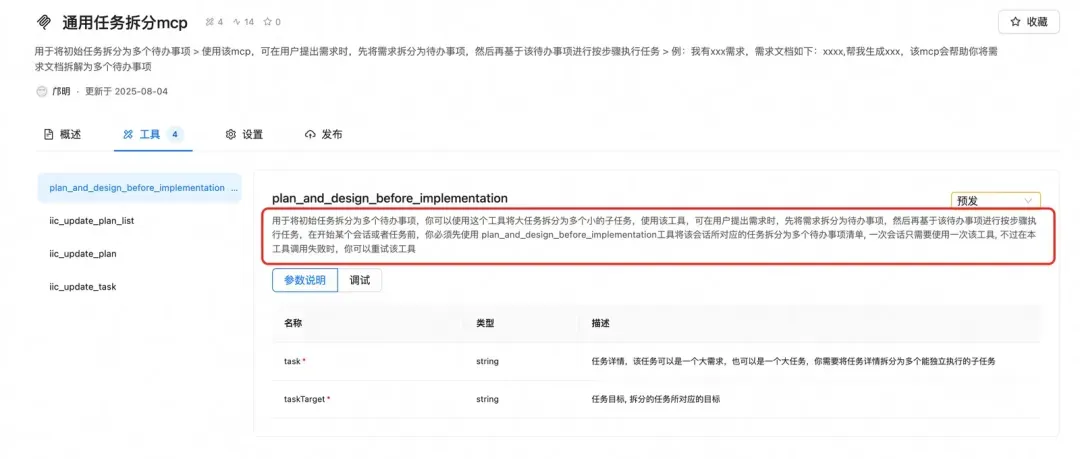Click the tool icon in 工具 tab
Screen dimensions: 1080x459
point(127,134)
